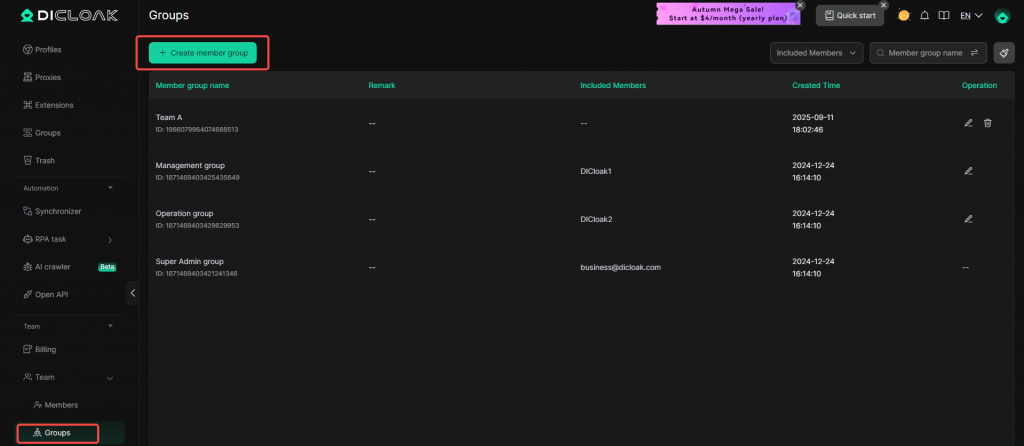Open the Proxies sidebar item

point(47,77)
